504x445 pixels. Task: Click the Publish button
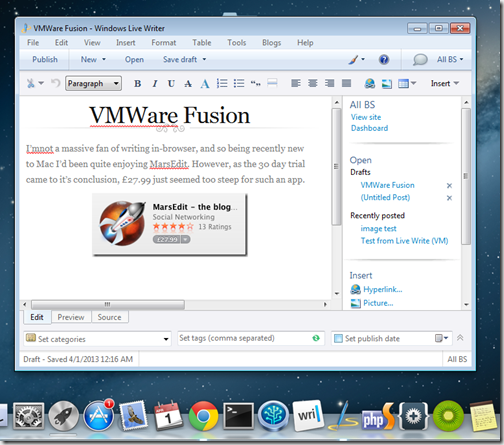(x=45, y=60)
